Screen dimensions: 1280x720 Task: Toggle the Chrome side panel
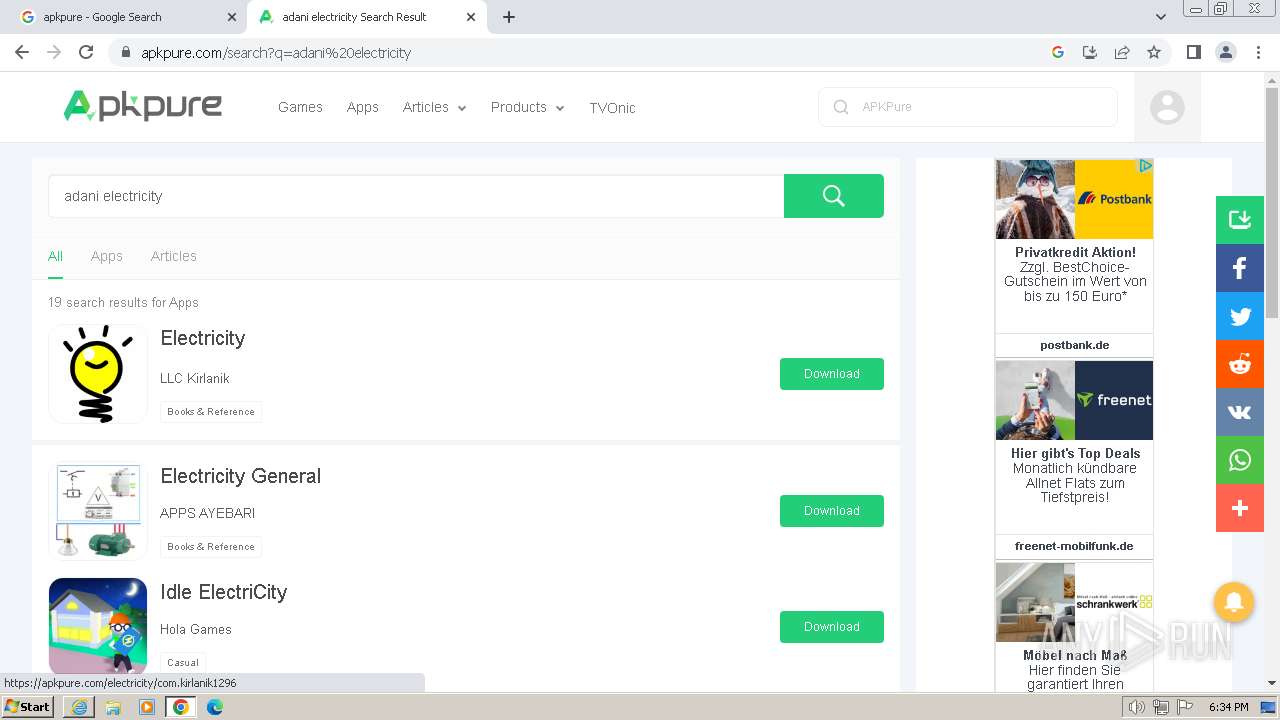[x=1193, y=52]
